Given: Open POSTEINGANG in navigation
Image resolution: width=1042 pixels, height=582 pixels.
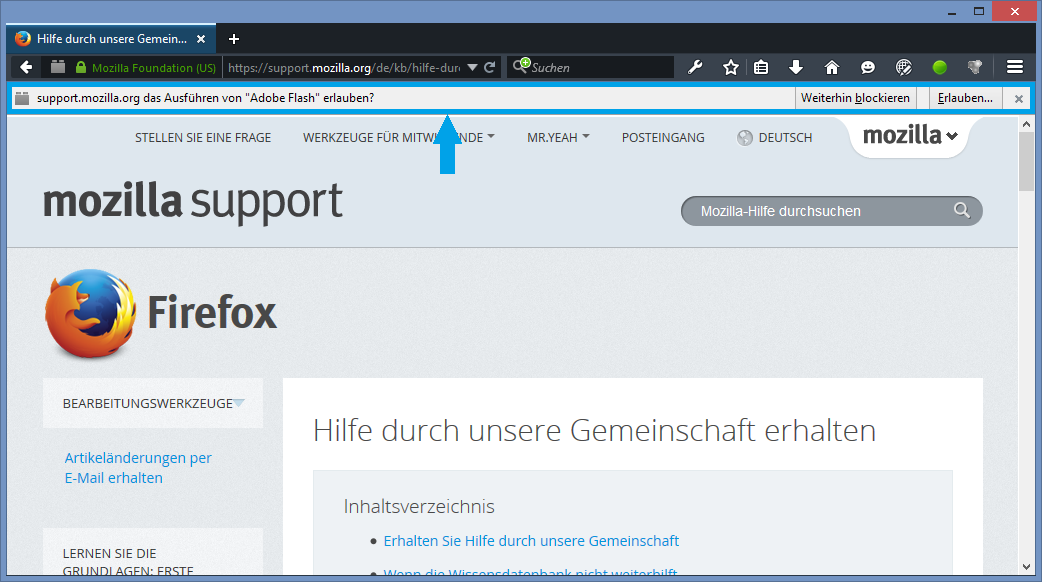Looking at the screenshot, I should click(663, 138).
